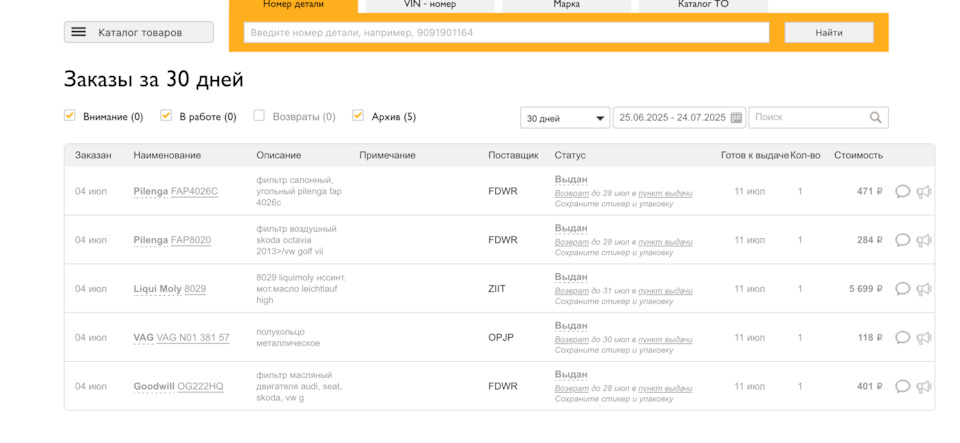Screen dimensions: 960x443
Task: Open the 30 дней period dropdown
Action: coord(565,118)
